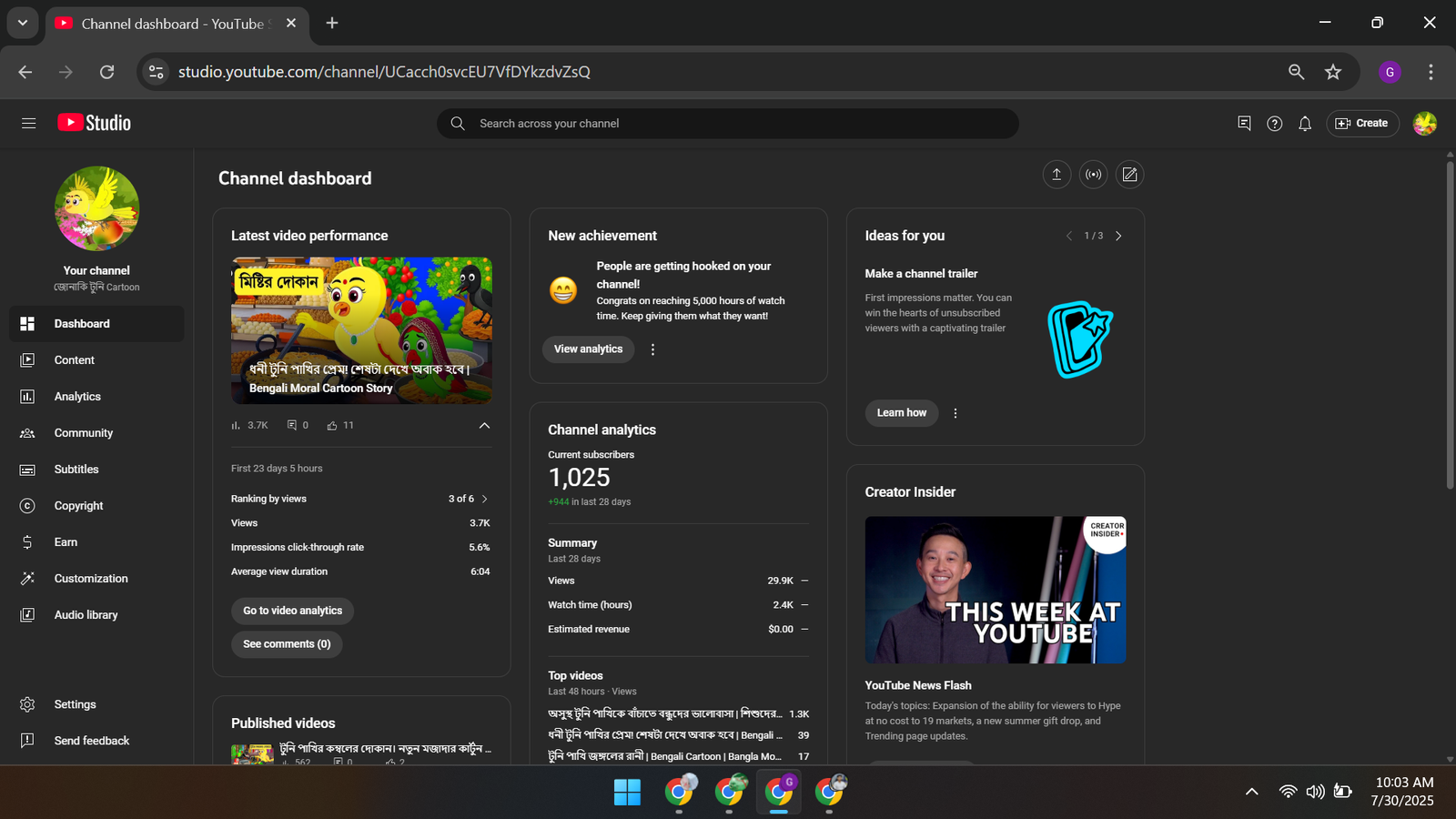Open the notifications bell

point(1305,123)
